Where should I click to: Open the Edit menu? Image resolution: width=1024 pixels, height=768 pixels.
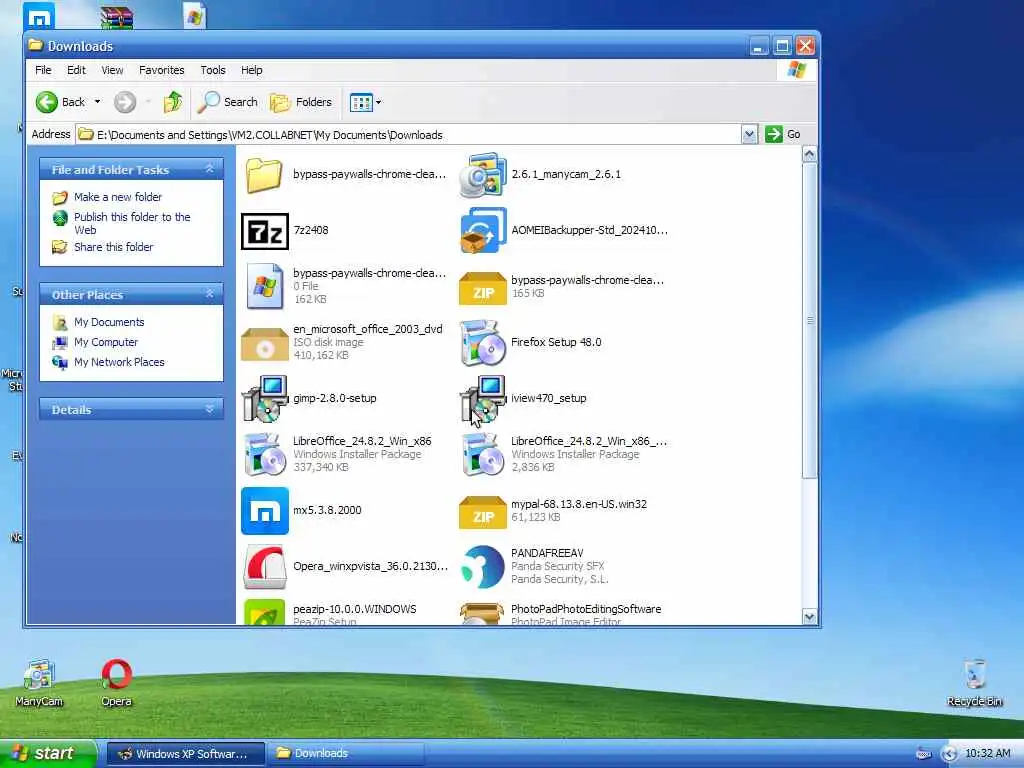click(76, 70)
